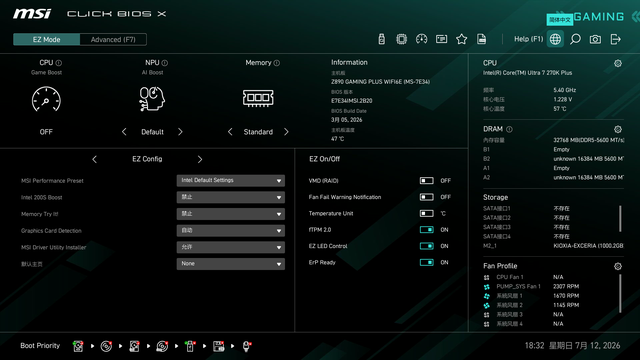Turn off EZ LED Control switch
The height and width of the screenshot is (360, 640).
point(427,246)
